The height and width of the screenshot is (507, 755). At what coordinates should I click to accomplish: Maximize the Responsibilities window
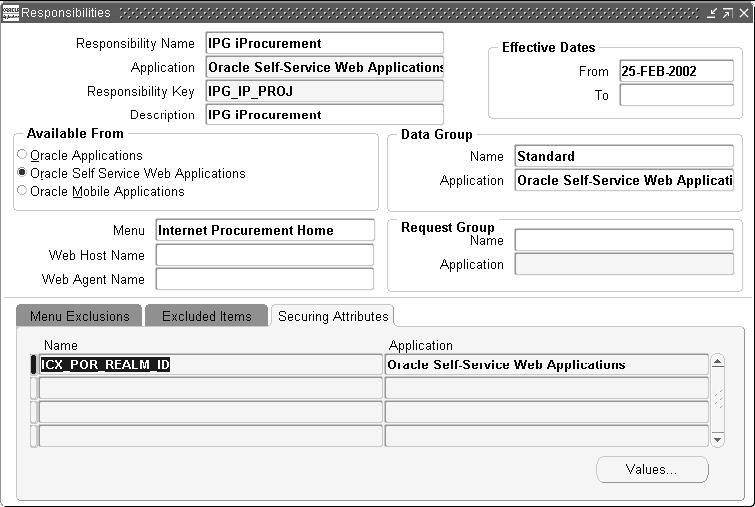click(x=728, y=13)
